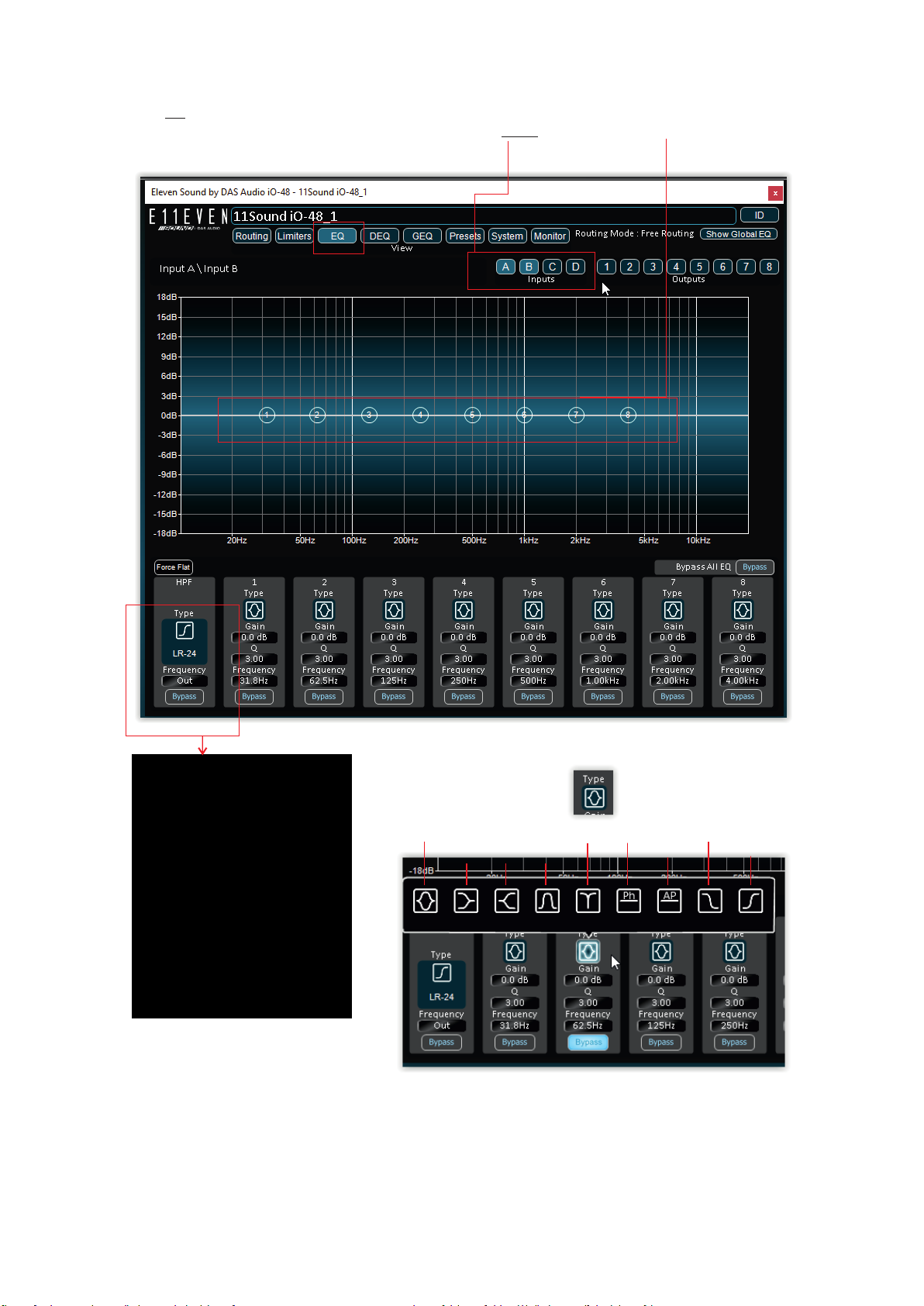Toggle Bypass All EQ button
The width and height of the screenshot is (924, 1306).
(x=755, y=567)
